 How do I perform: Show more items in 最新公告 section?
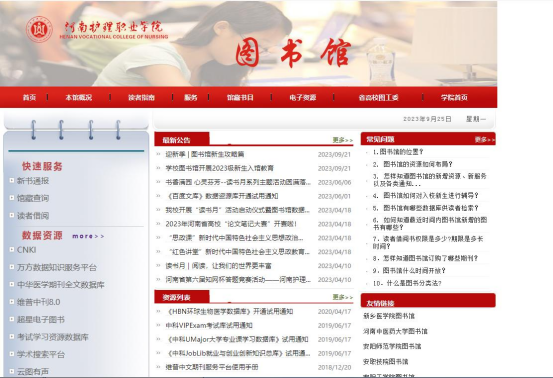click(342, 140)
